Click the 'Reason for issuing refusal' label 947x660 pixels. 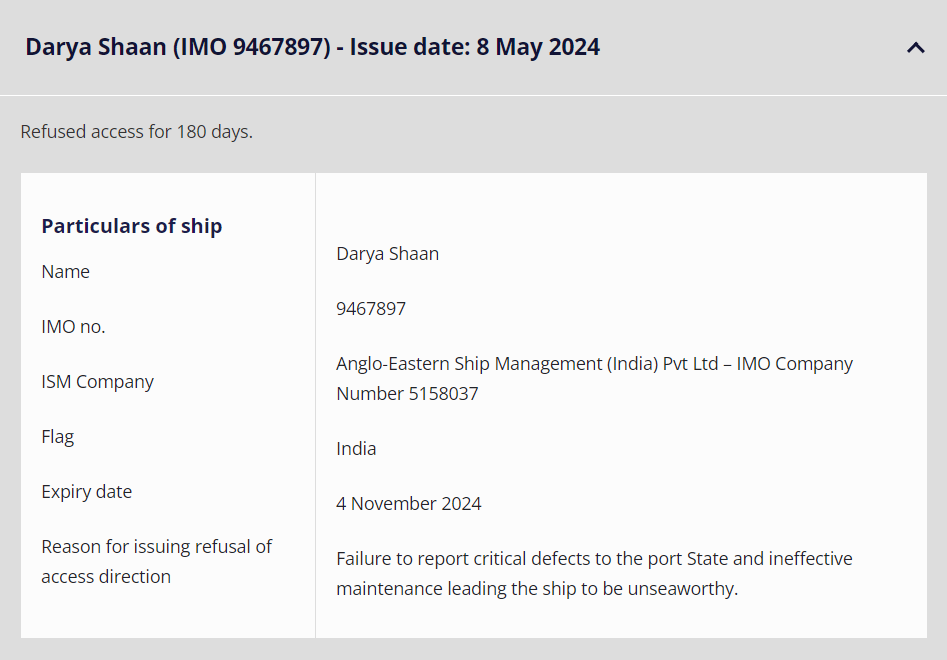[x=157, y=547]
